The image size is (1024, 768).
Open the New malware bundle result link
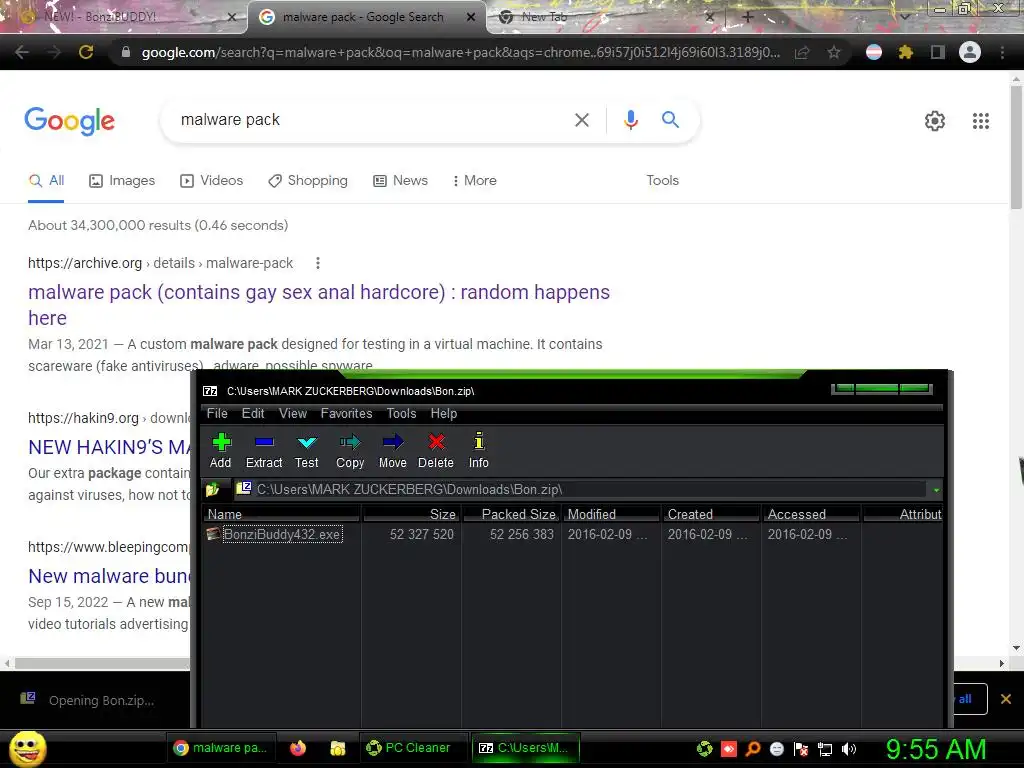pyautogui.click(x=110, y=576)
